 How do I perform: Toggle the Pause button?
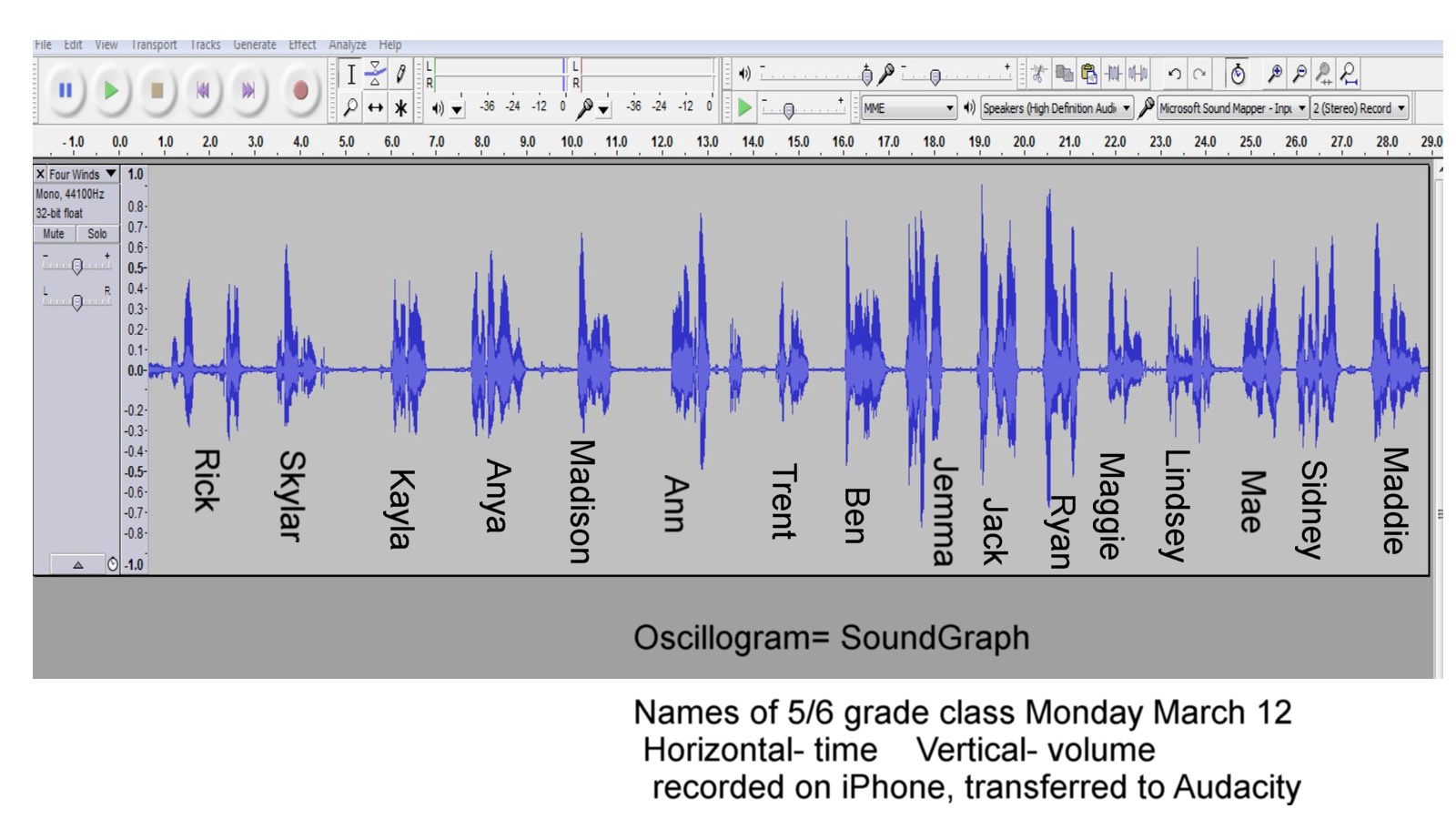tap(66, 90)
